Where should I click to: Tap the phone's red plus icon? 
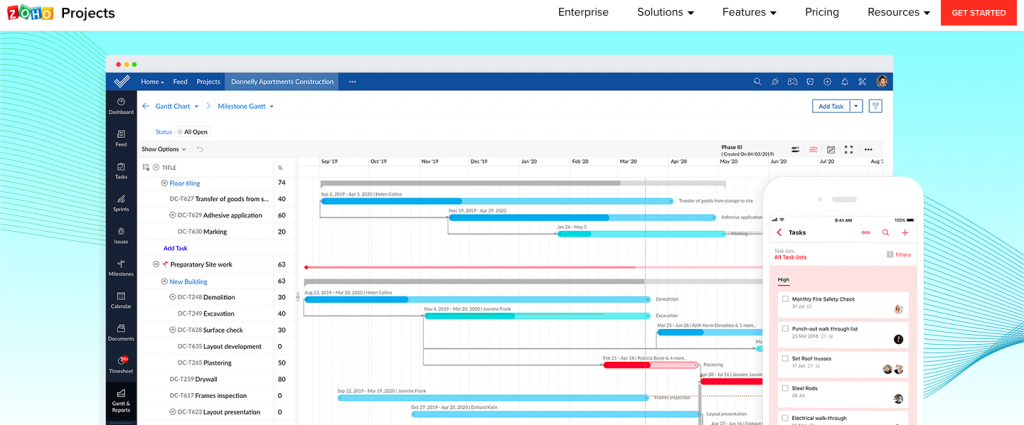pyautogui.click(x=904, y=232)
